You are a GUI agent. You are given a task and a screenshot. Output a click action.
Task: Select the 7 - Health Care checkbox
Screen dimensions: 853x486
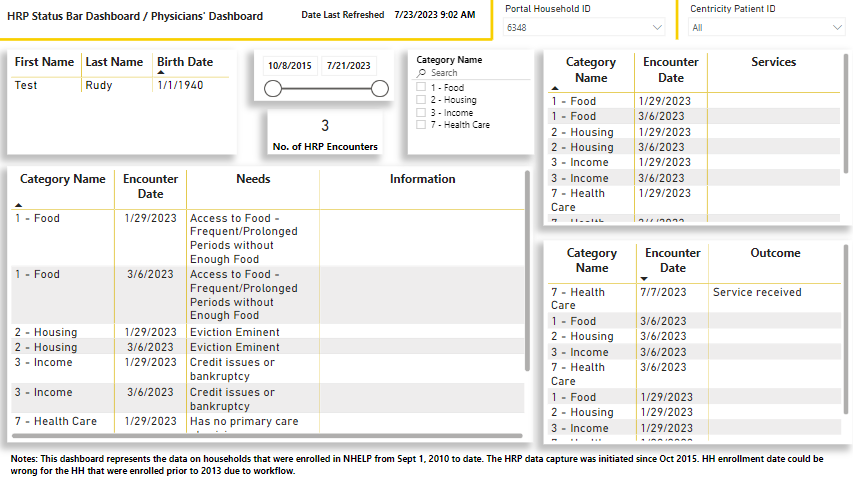point(421,125)
